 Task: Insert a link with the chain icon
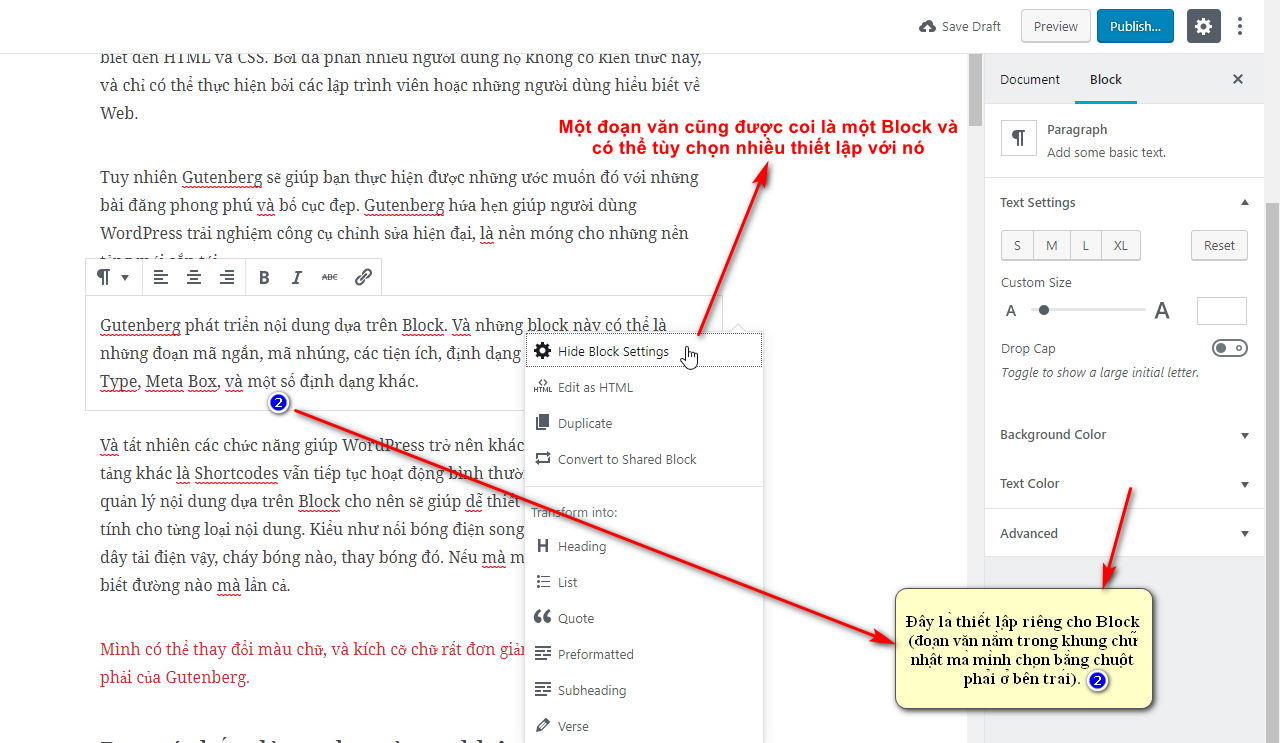[363, 277]
